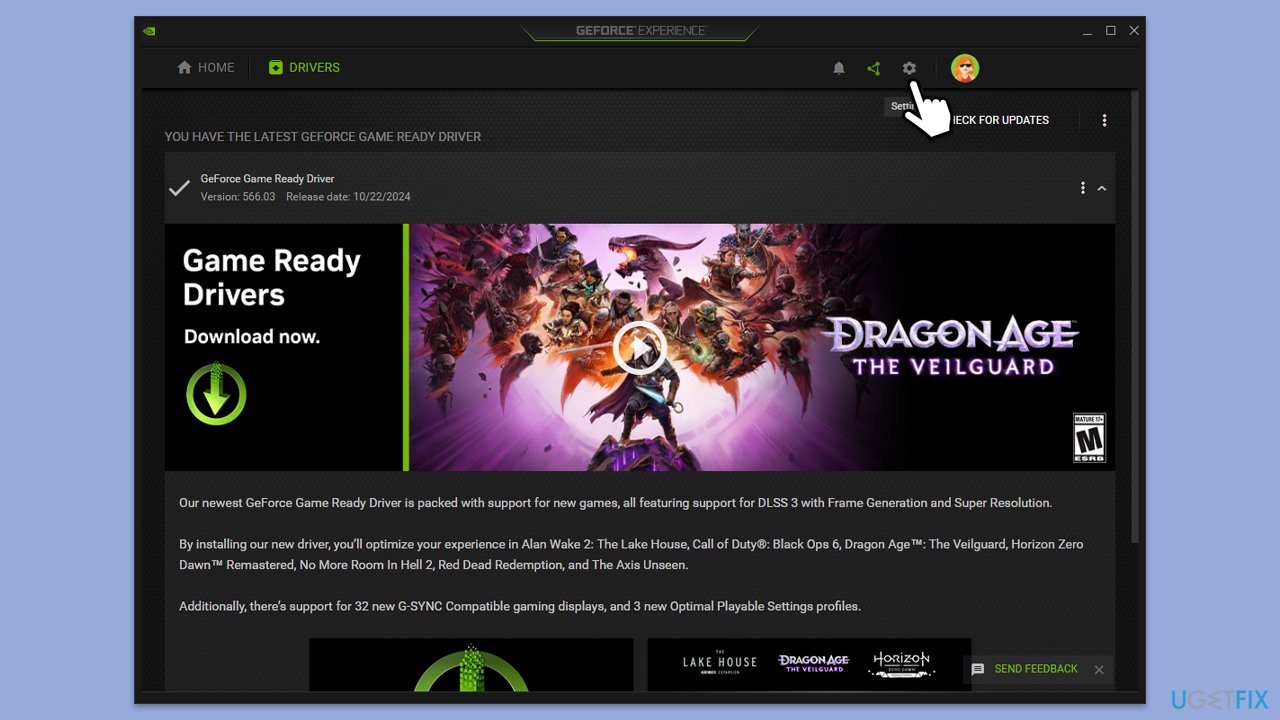The height and width of the screenshot is (720, 1280).
Task: Click the Game Ready Drivers banner text
Action: 271,277
